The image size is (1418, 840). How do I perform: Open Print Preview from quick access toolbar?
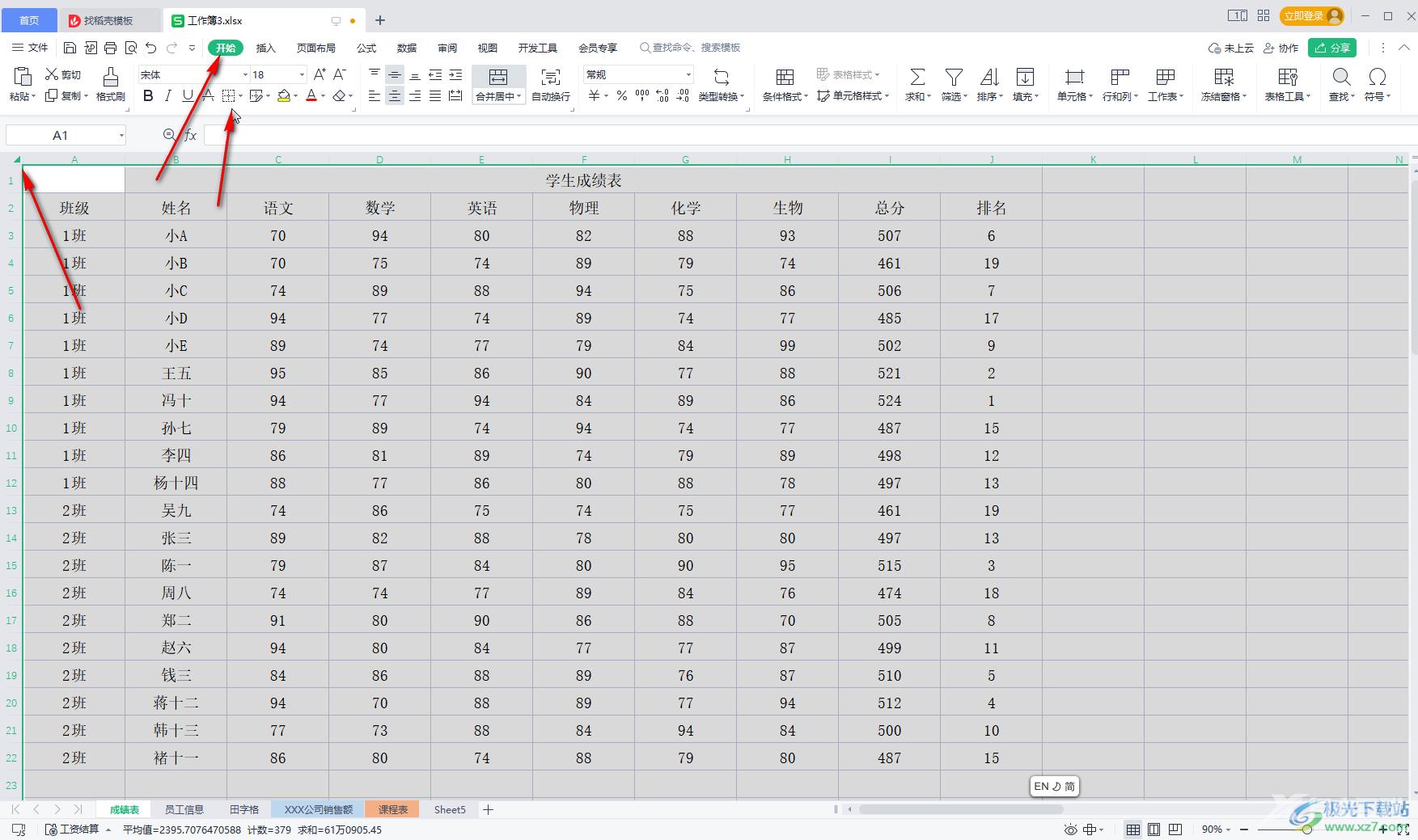pyautogui.click(x=131, y=48)
